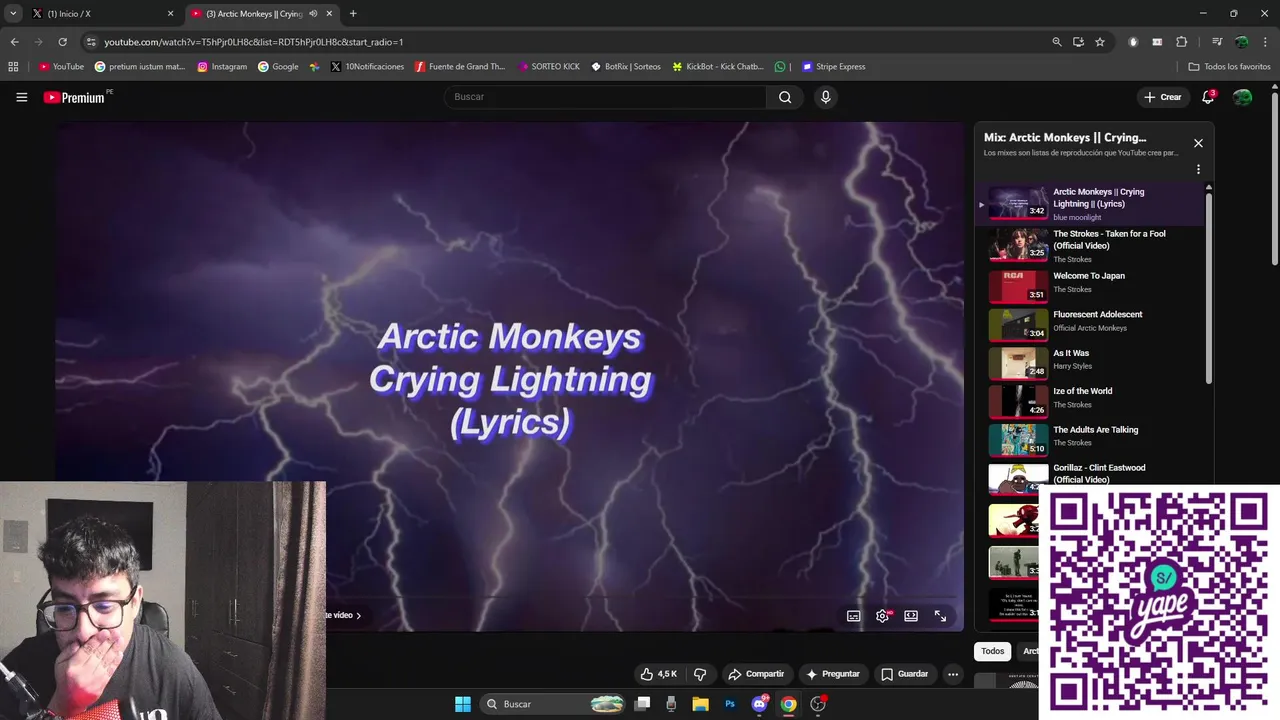Enter fullscreen on the video player
The image size is (1280, 720).
pos(940,616)
